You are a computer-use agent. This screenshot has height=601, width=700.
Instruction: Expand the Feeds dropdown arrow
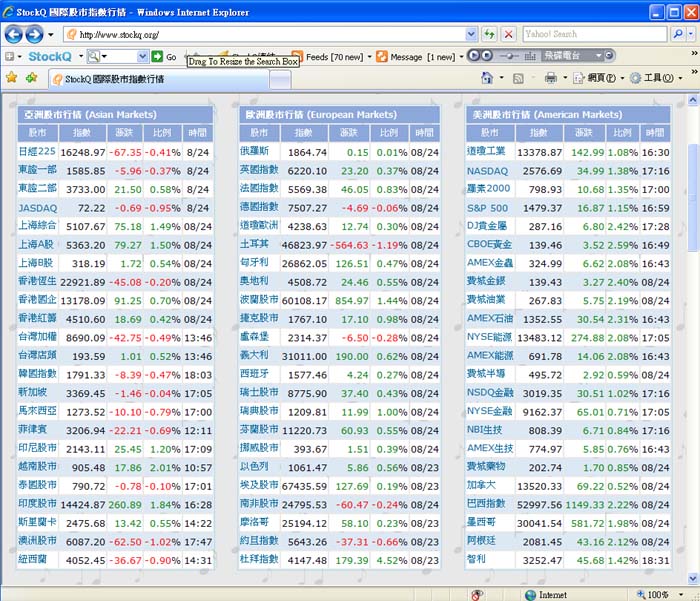pyautogui.click(x=369, y=57)
